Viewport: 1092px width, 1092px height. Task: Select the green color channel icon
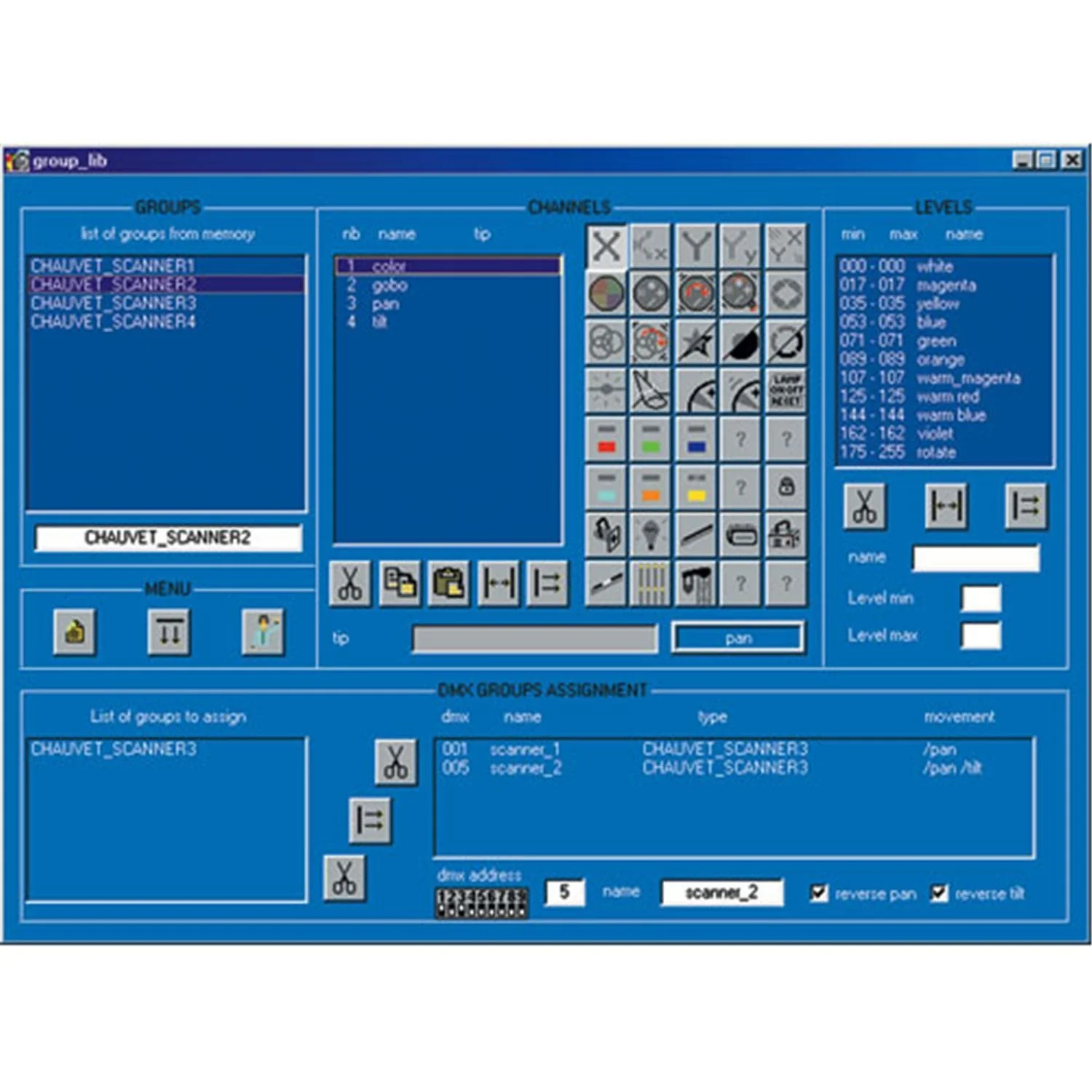coord(651,438)
